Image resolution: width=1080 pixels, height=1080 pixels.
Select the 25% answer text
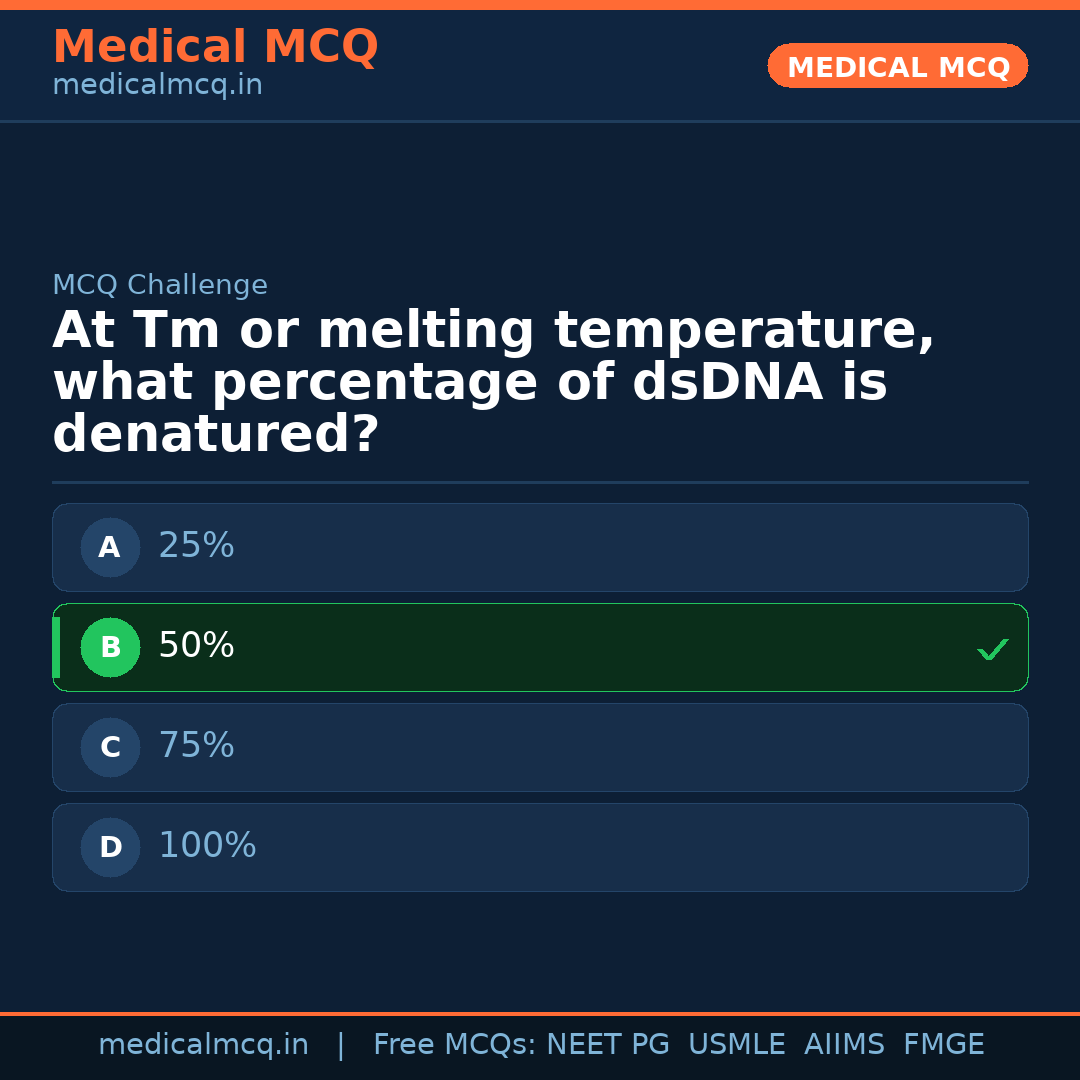pos(196,546)
